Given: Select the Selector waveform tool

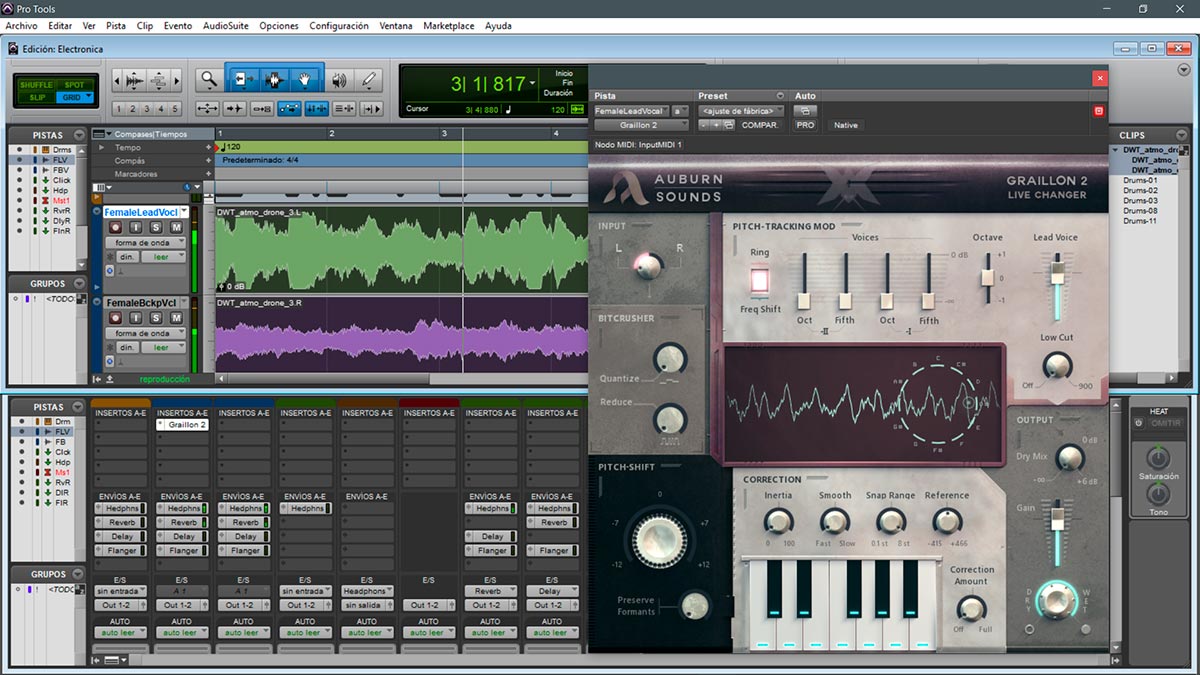Looking at the screenshot, I should [x=274, y=79].
